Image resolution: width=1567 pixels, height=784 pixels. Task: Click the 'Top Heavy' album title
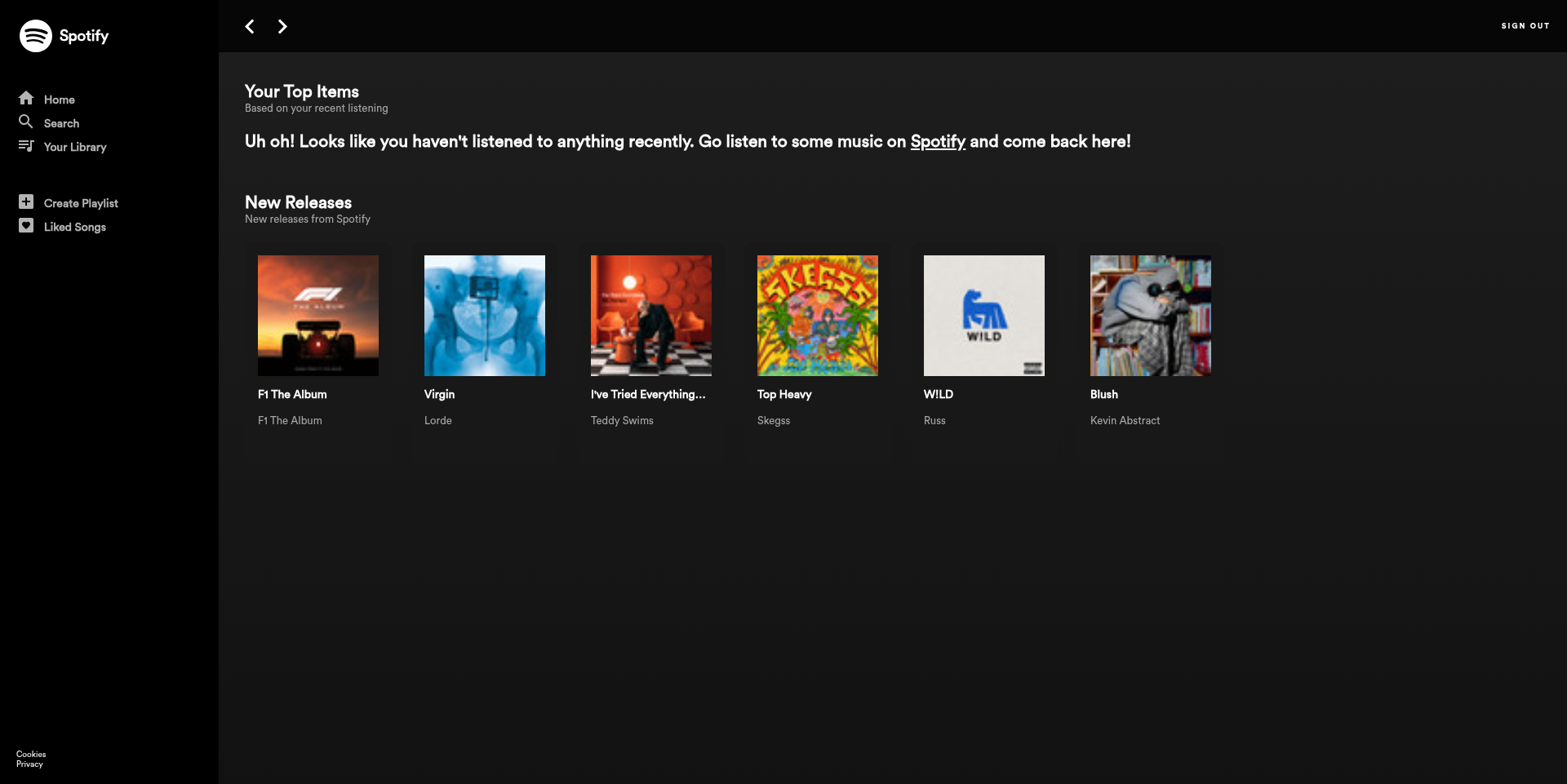pos(784,394)
